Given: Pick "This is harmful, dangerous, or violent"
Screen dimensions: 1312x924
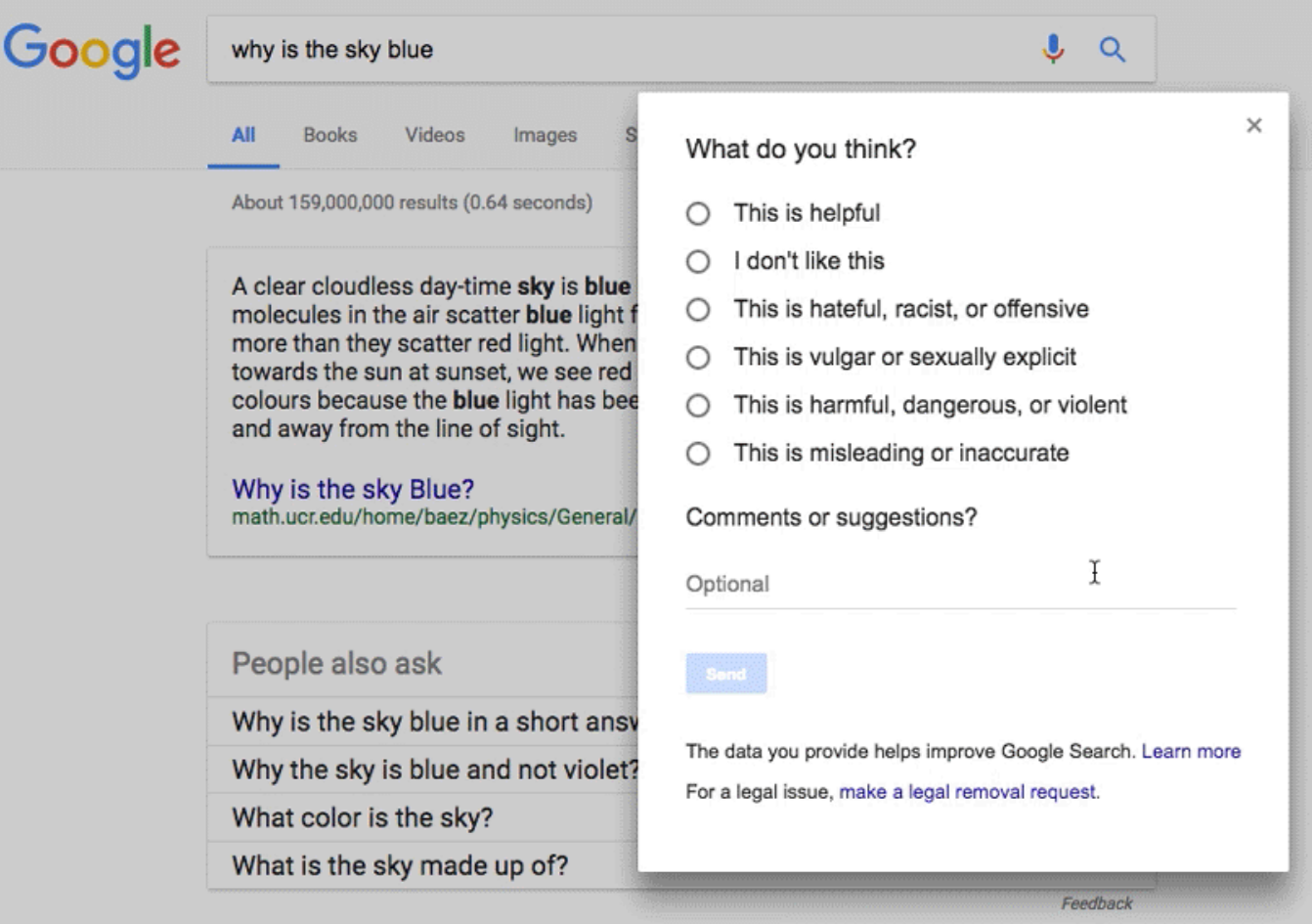Looking at the screenshot, I should [x=698, y=405].
